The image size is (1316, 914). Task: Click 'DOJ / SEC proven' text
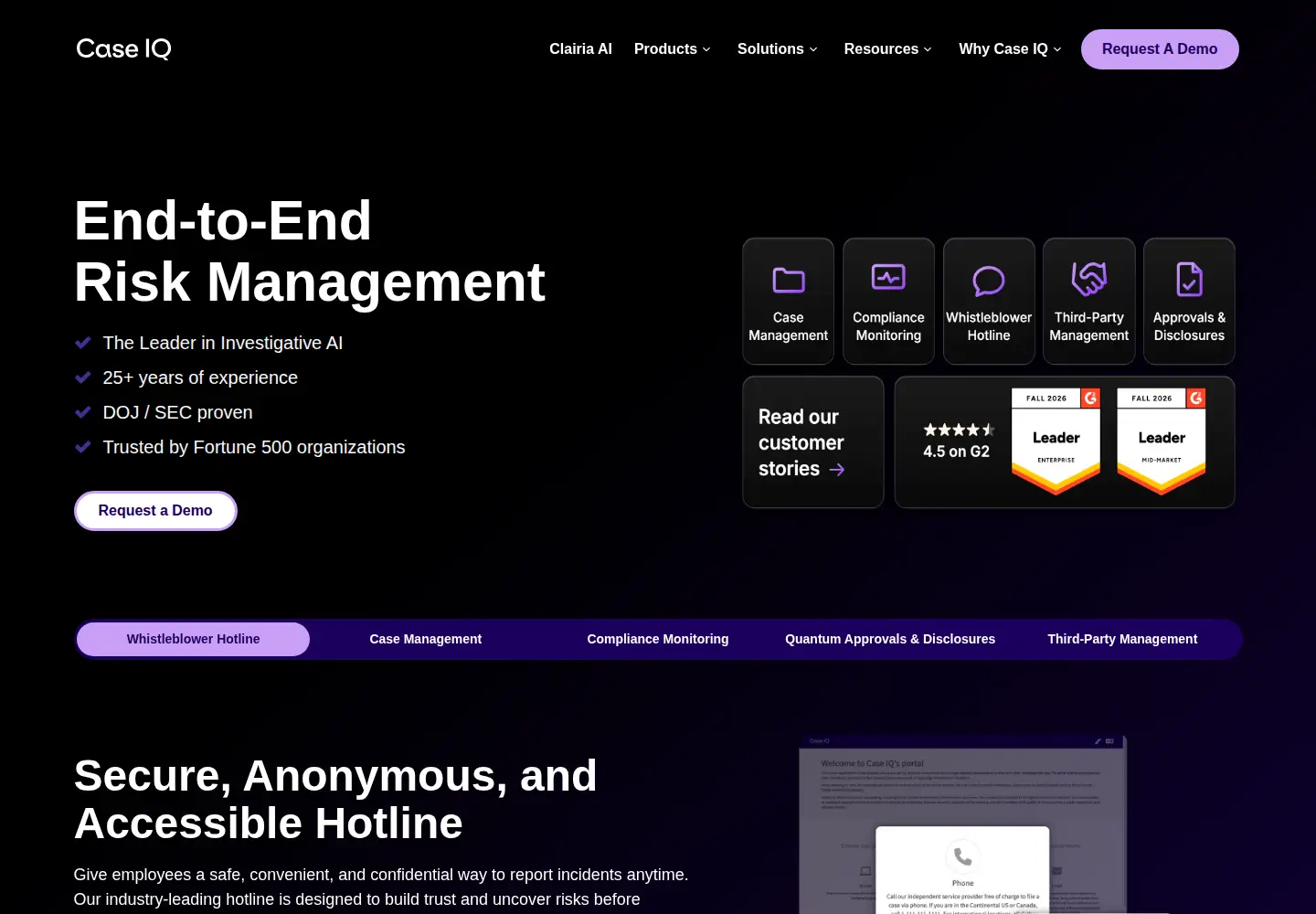pos(177,412)
